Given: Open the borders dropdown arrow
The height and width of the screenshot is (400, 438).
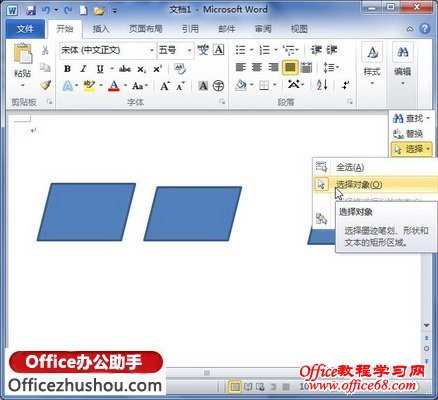Looking at the screenshot, I should coord(275,85).
